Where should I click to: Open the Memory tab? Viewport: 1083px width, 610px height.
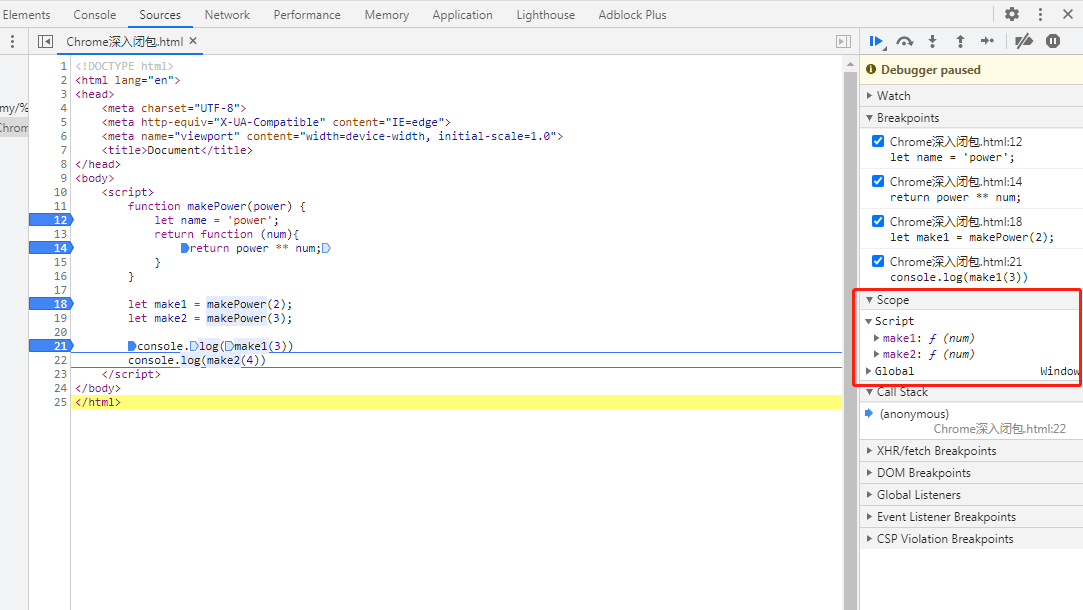[387, 15]
